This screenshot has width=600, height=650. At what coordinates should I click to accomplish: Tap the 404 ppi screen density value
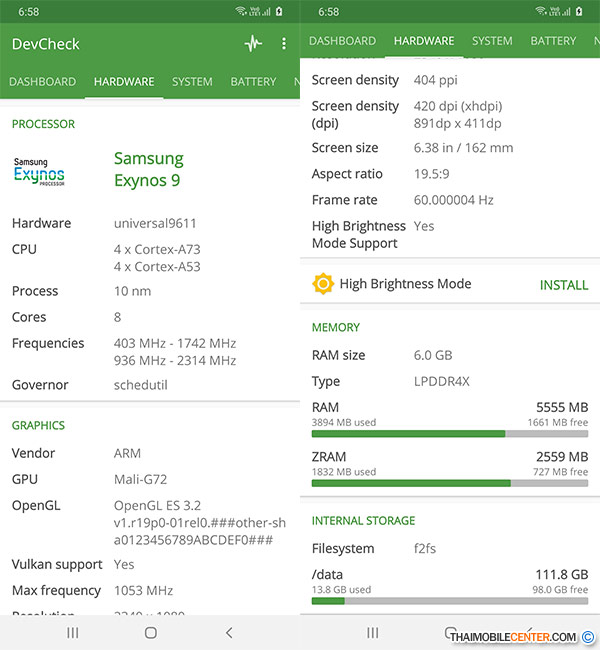click(435, 80)
